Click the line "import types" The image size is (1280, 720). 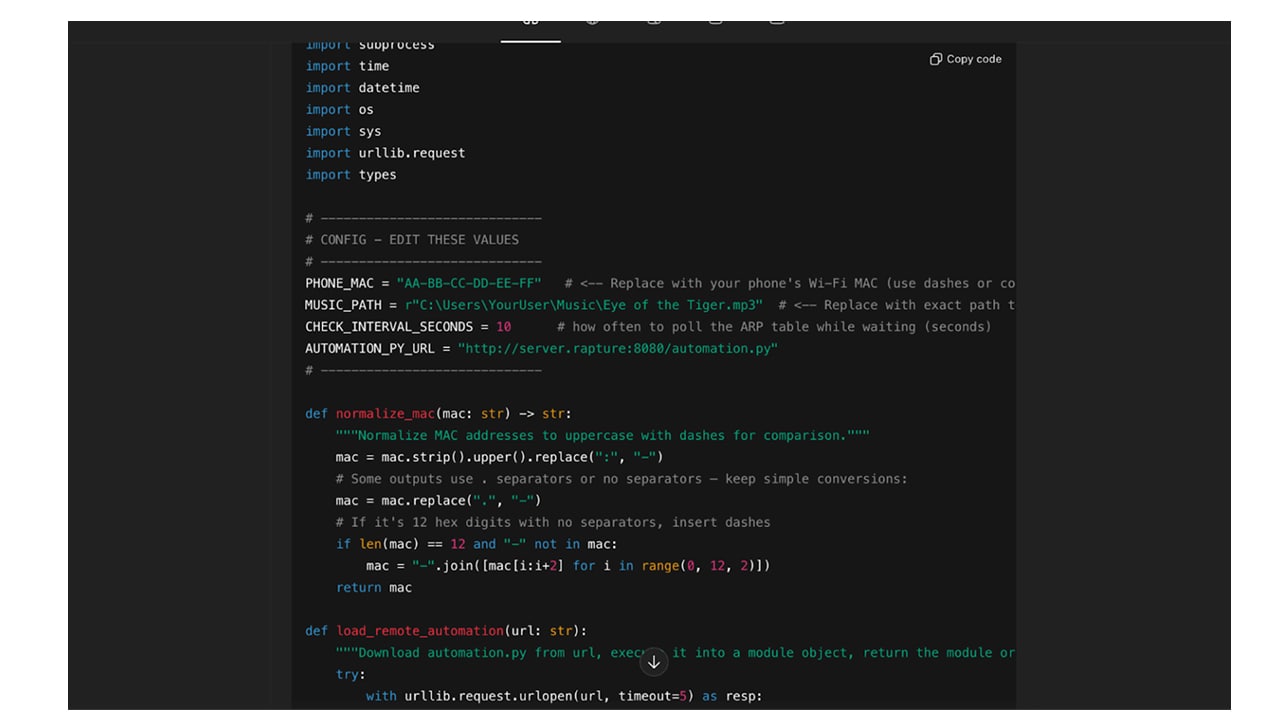click(351, 175)
